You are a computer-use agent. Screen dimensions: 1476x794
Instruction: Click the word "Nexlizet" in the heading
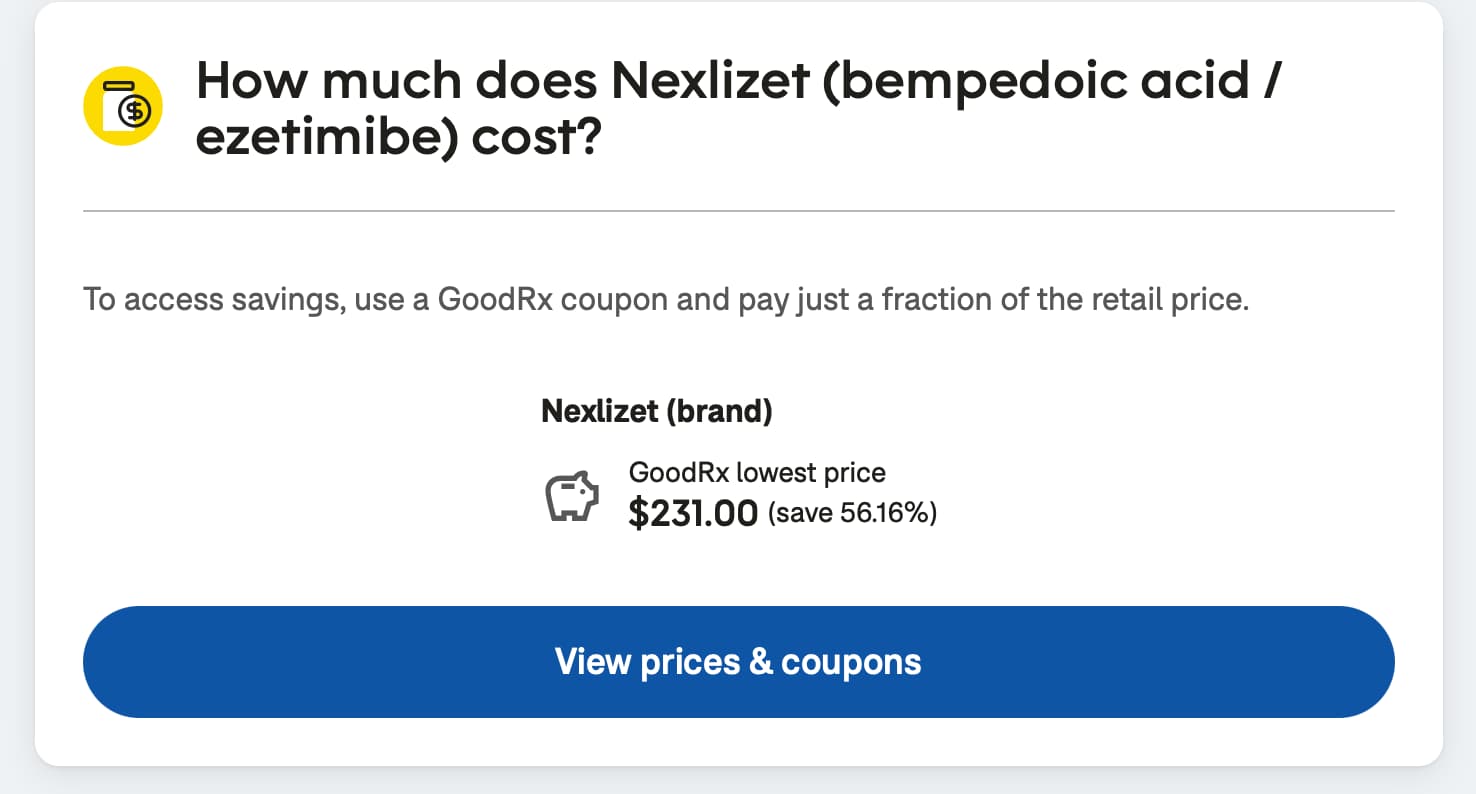click(709, 81)
